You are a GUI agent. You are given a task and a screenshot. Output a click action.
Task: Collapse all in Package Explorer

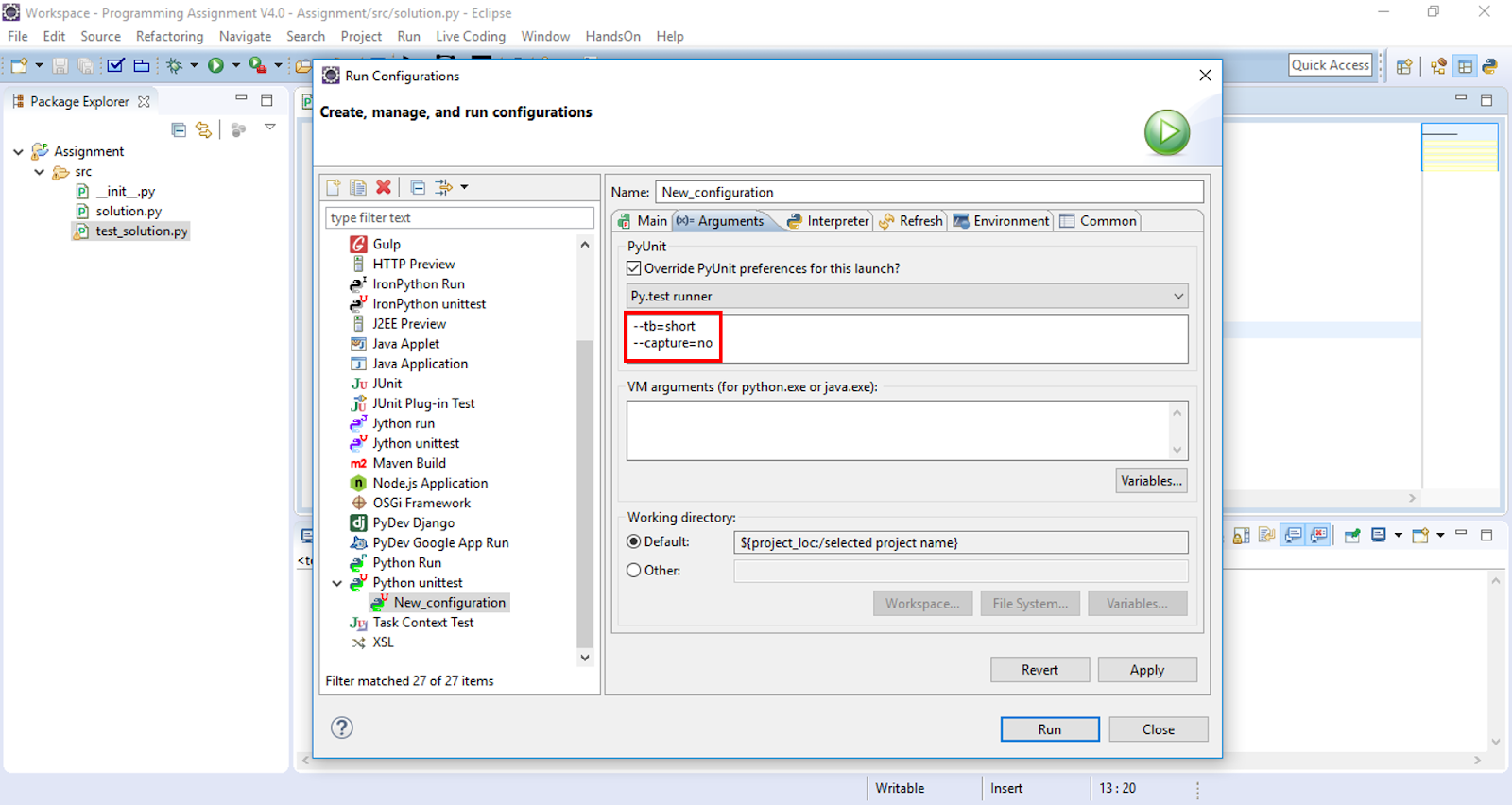[x=179, y=129]
